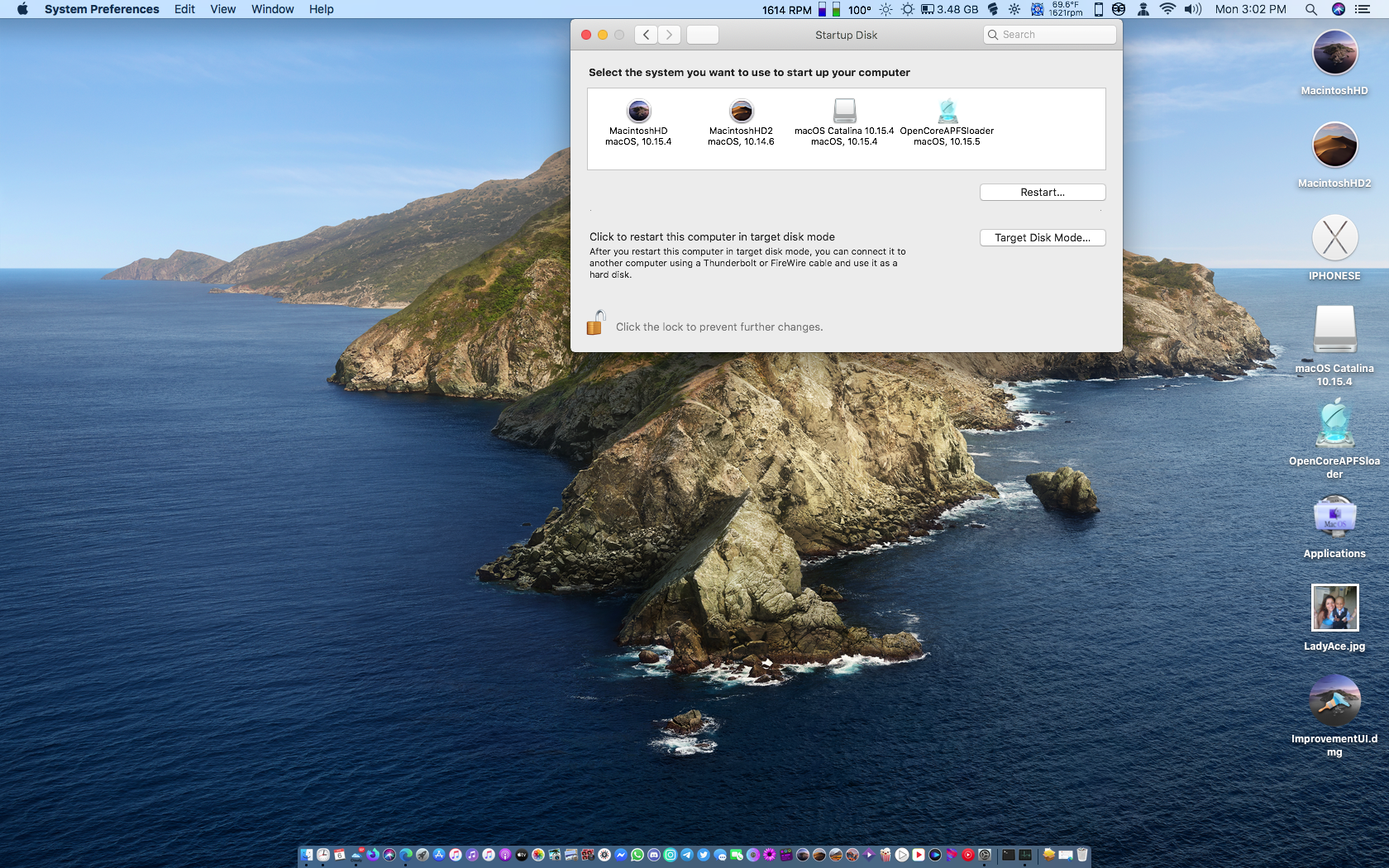This screenshot has width=1389, height=868.
Task: Open the Trash in the Dock
Action: [1082, 855]
